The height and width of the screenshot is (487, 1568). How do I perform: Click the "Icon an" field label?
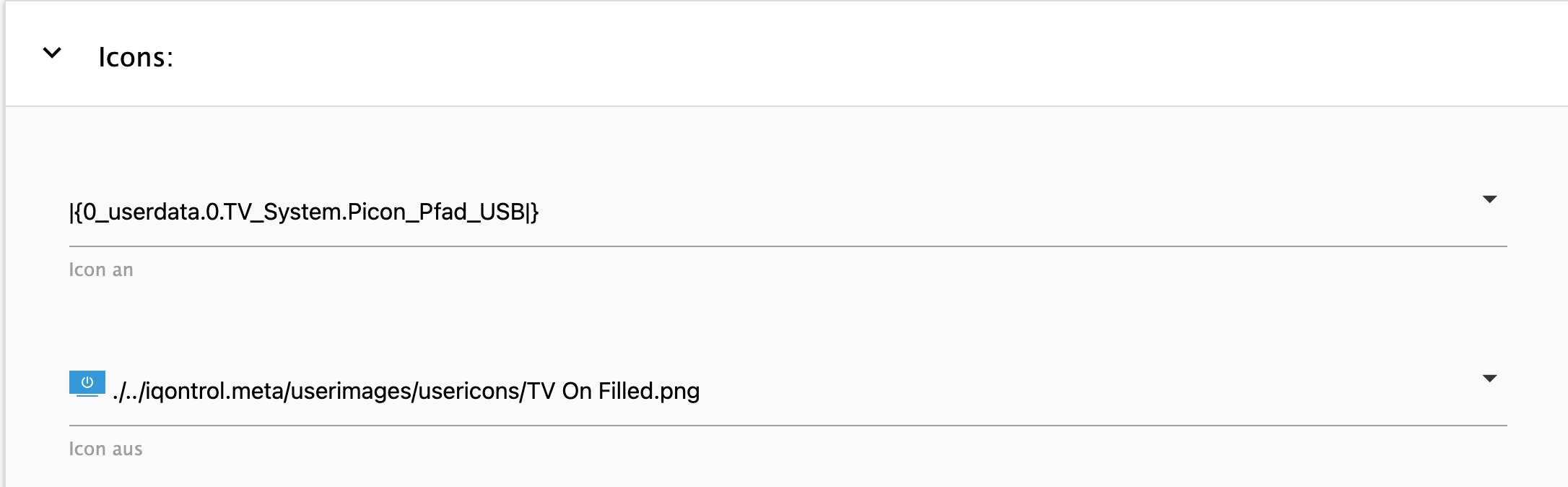(101, 270)
